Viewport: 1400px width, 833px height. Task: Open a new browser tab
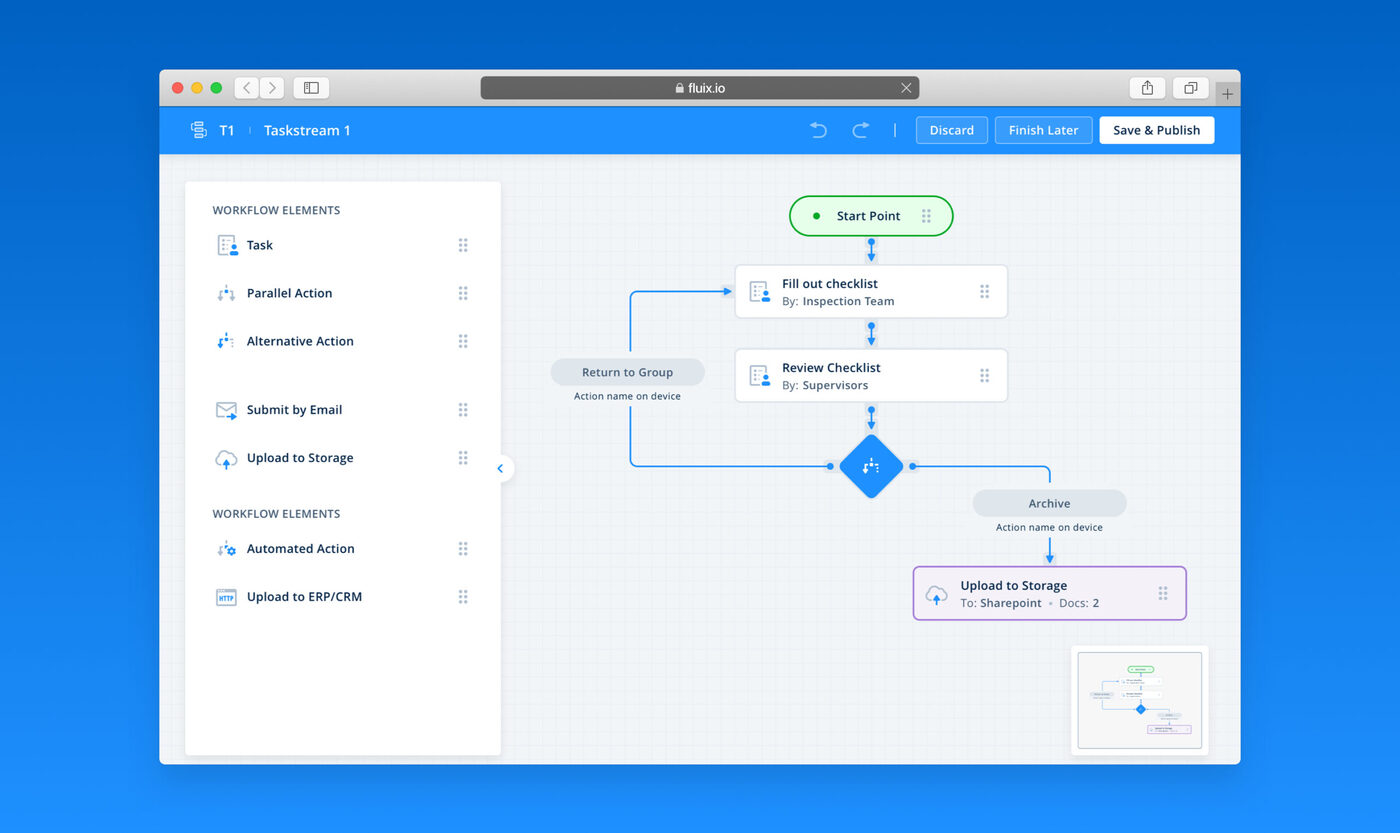[x=1227, y=93]
